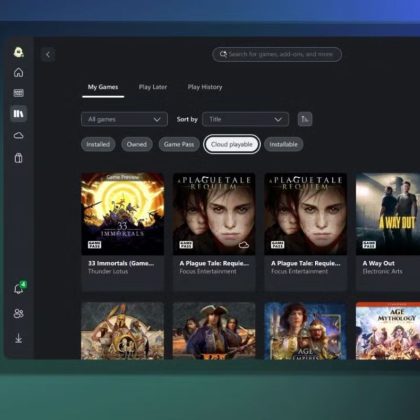Open the Game Pass sidebar icon
This screenshot has height=420, width=420.
[x=19, y=93]
